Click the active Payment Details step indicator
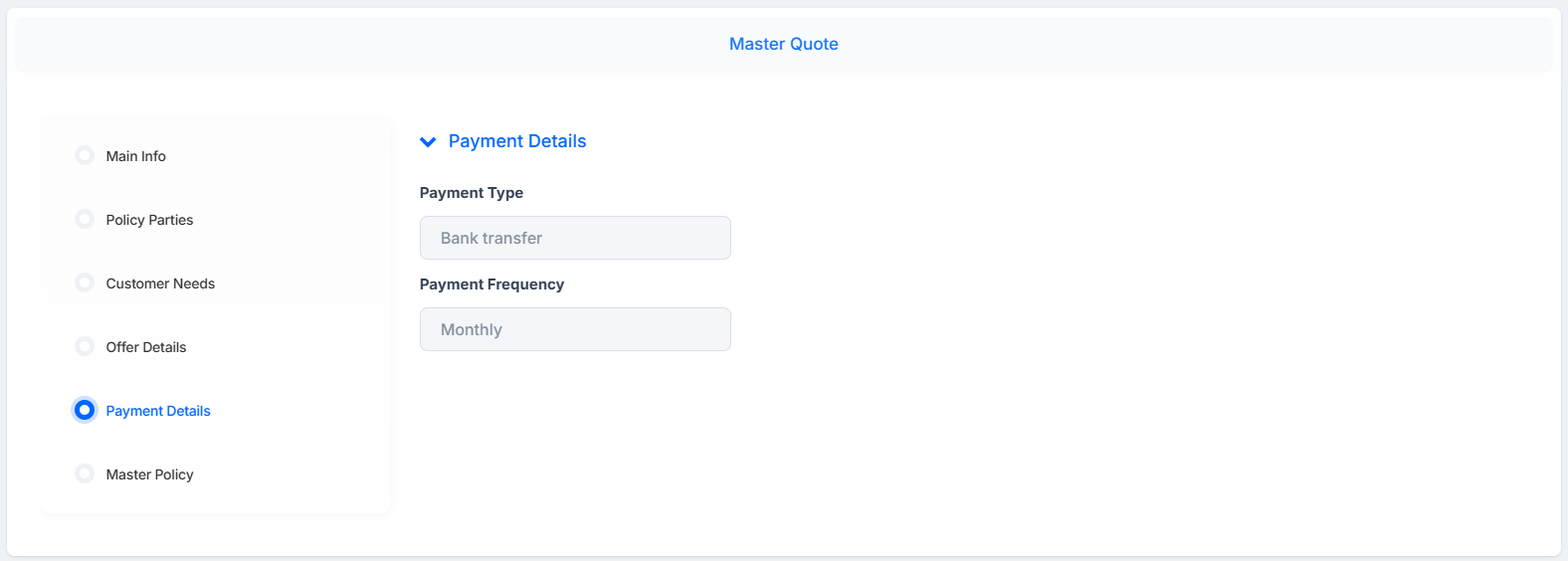1568x561 pixels. (x=85, y=410)
